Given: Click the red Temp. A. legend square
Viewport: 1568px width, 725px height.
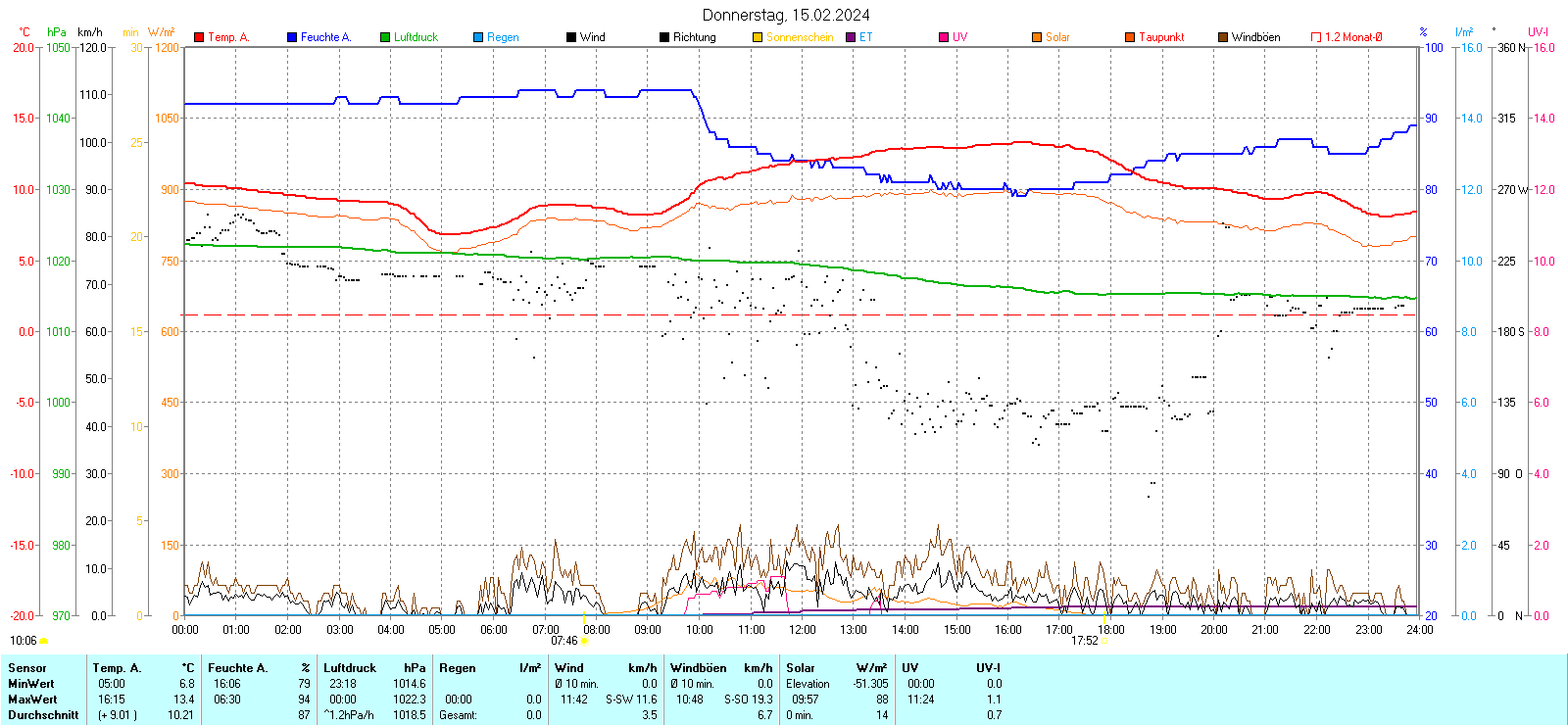Looking at the screenshot, I should pyautogui.click(x=199, y=37).
